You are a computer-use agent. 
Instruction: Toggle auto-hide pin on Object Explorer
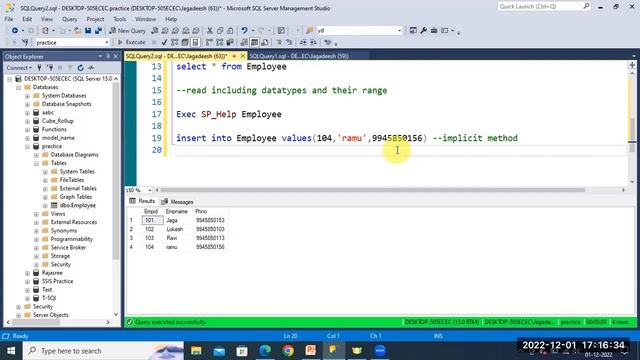108,56
